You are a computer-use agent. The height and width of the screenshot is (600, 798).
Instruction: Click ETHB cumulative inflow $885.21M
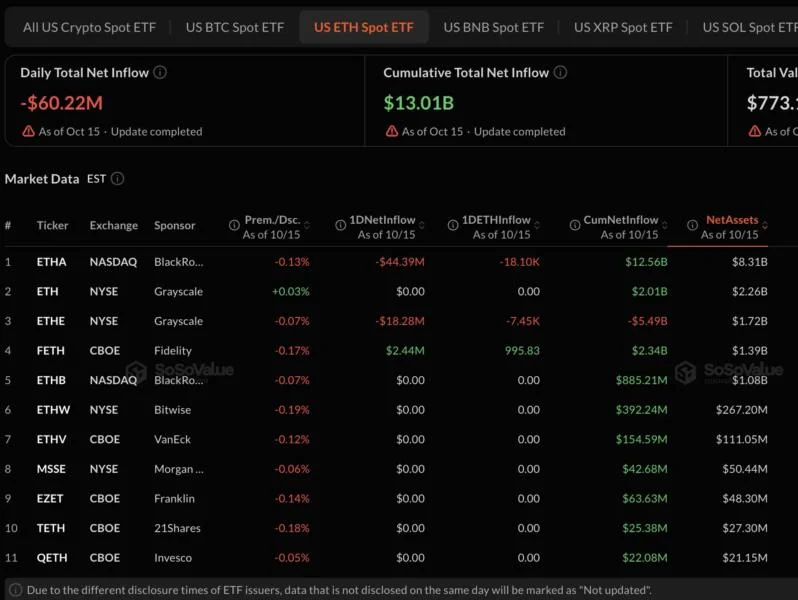(641, 380)
